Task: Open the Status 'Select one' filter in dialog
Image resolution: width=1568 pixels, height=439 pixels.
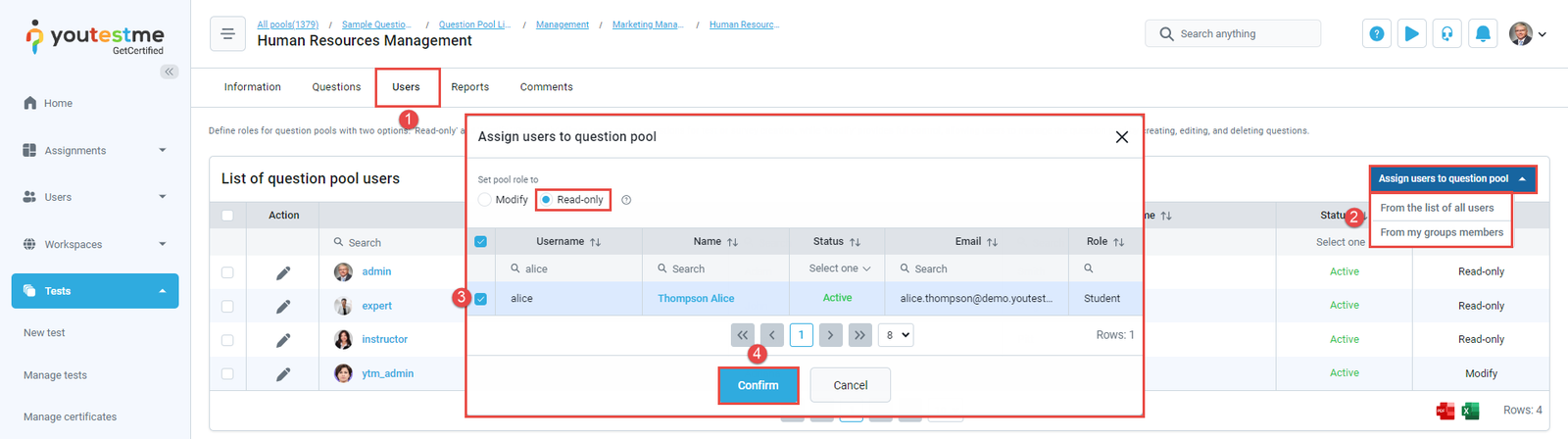Action: pyautogui.click(x=838, y=268)
